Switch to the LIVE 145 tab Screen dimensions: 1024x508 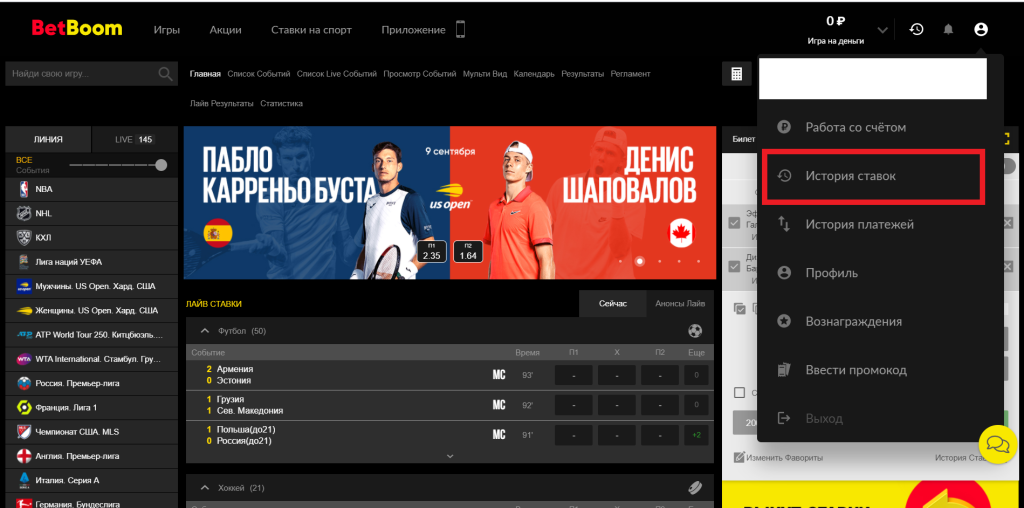point(134,140)
